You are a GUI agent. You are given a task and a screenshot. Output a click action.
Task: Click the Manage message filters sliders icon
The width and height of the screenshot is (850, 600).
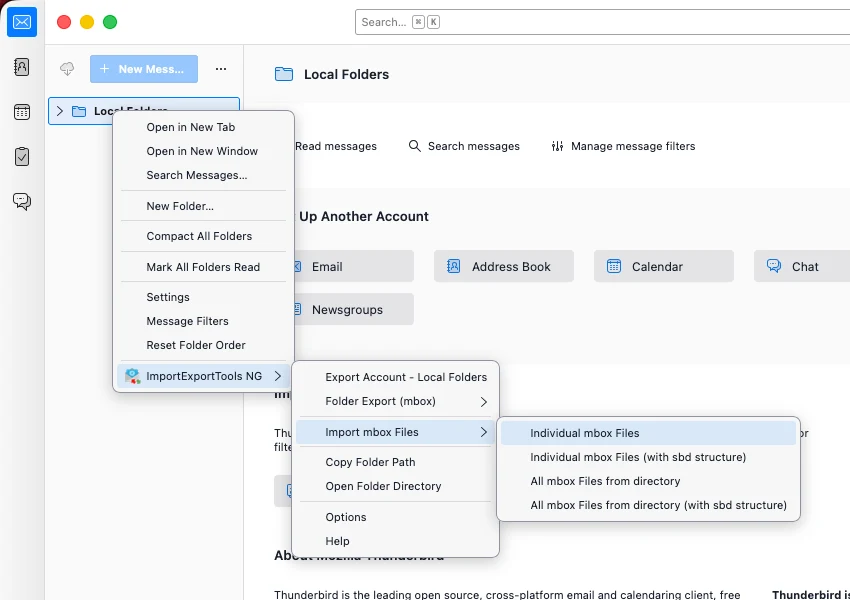557,146
